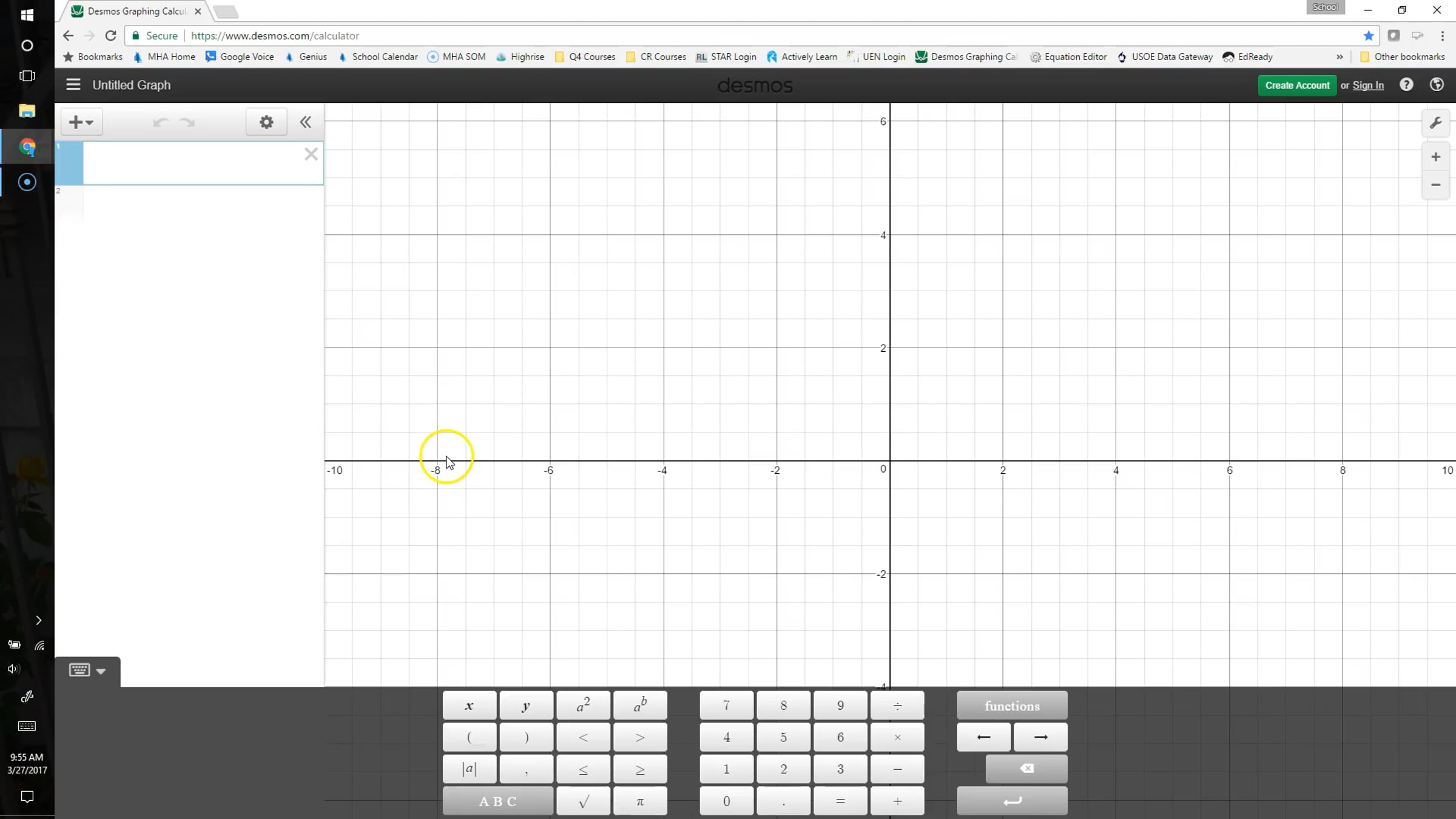The height and width of the screenshot is (819, 1456).
Task: Click the Create Account button
Action: point(1296,86)
